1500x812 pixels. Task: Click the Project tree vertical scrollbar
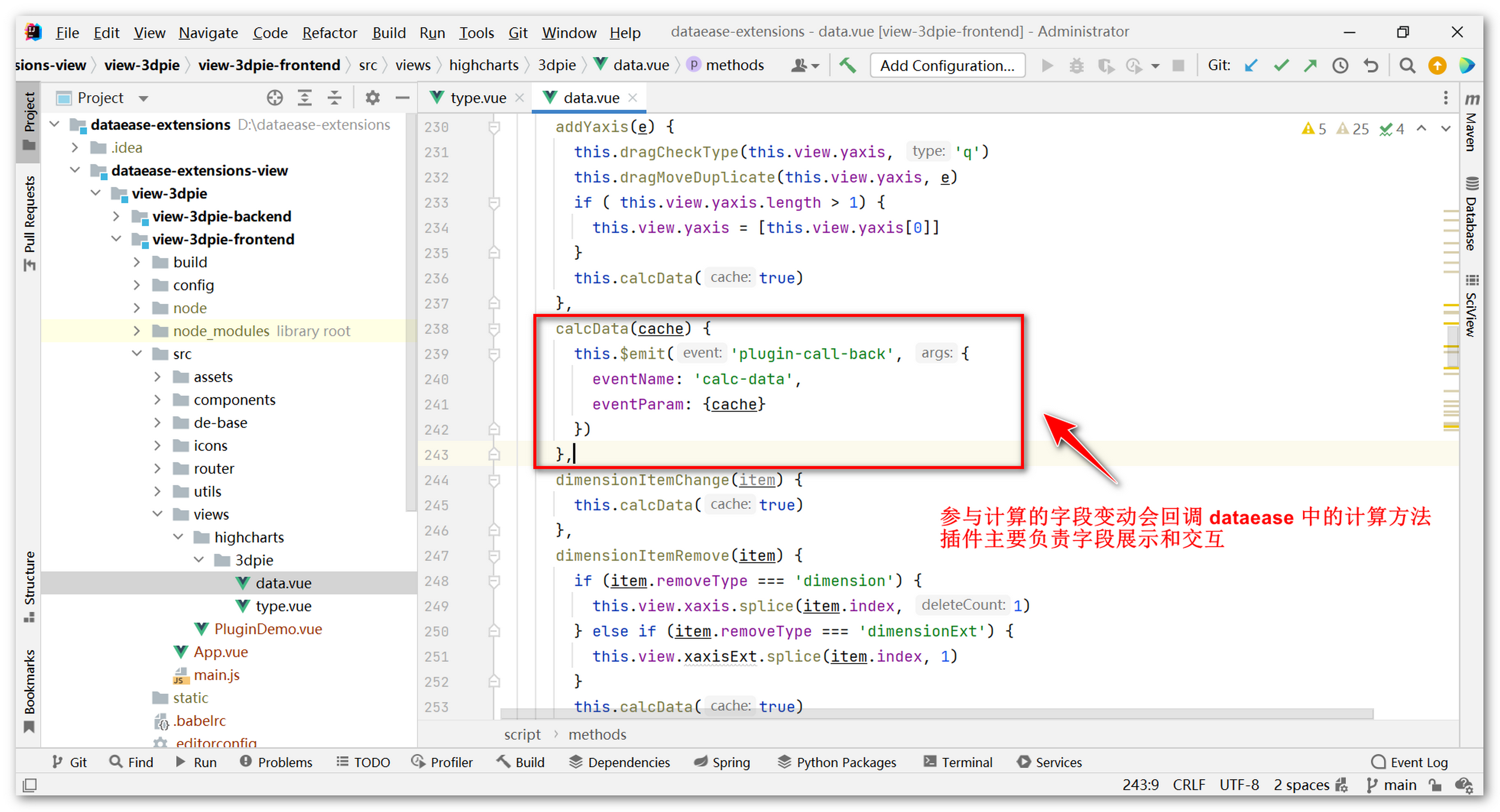pos(411,312)
